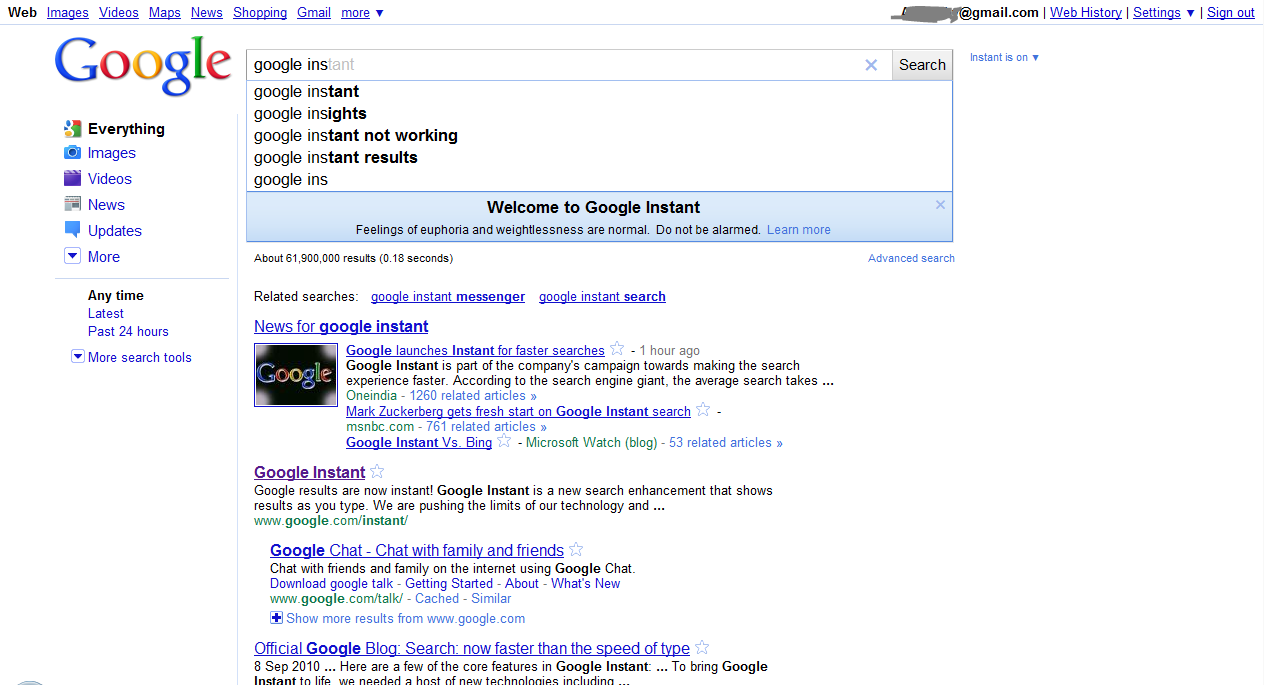Open 'News for google instant' heading link
The width and height of the screenshot is (1264, 685).
tap(341, 326)
